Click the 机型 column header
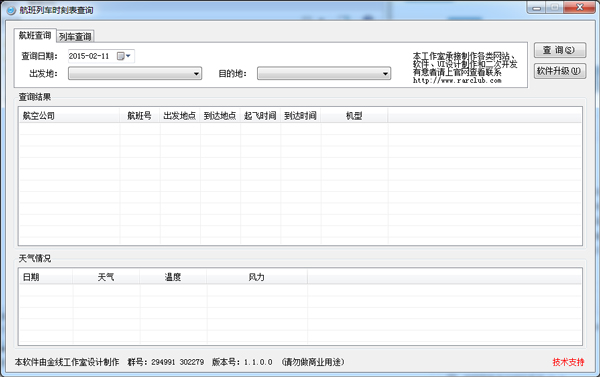The width and height of the screenshot is (600, 377). (x=354, y=116)
